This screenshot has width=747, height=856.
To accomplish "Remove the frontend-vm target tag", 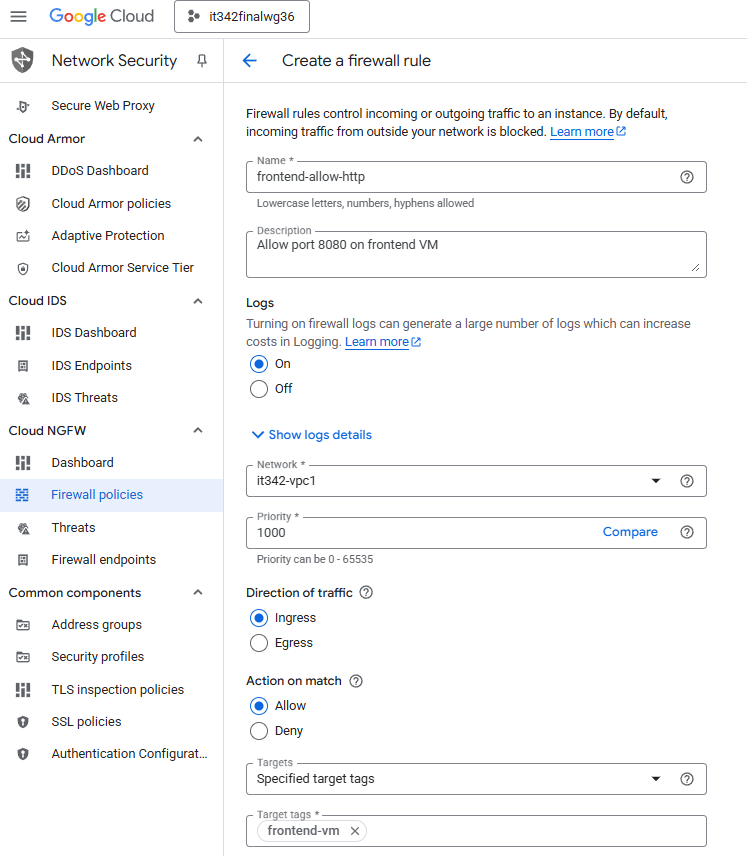I will point(355,831).
